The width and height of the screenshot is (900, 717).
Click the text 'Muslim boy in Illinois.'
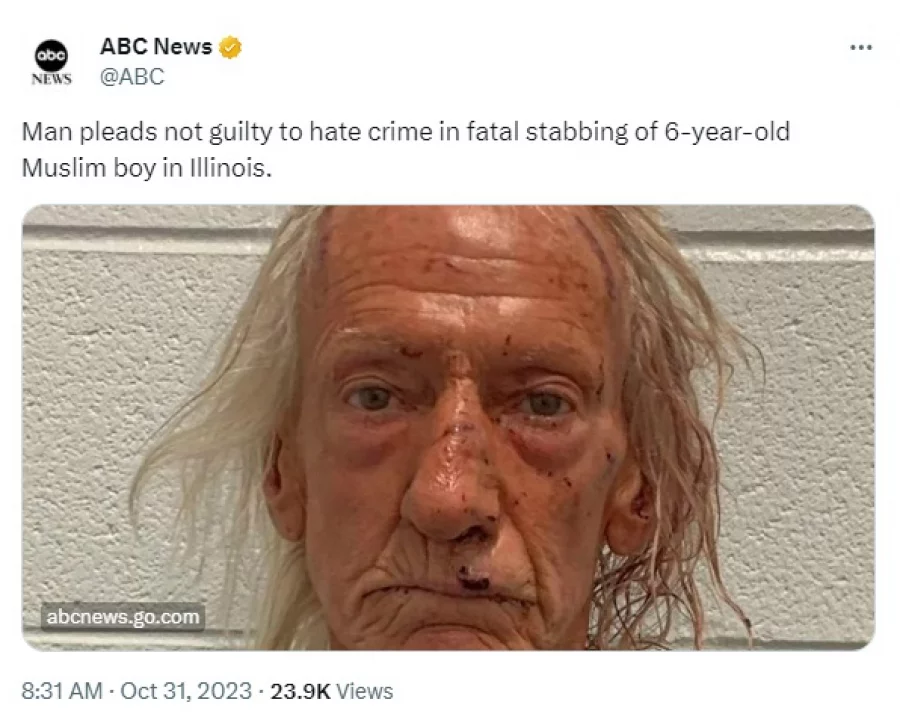coord(146,168)
